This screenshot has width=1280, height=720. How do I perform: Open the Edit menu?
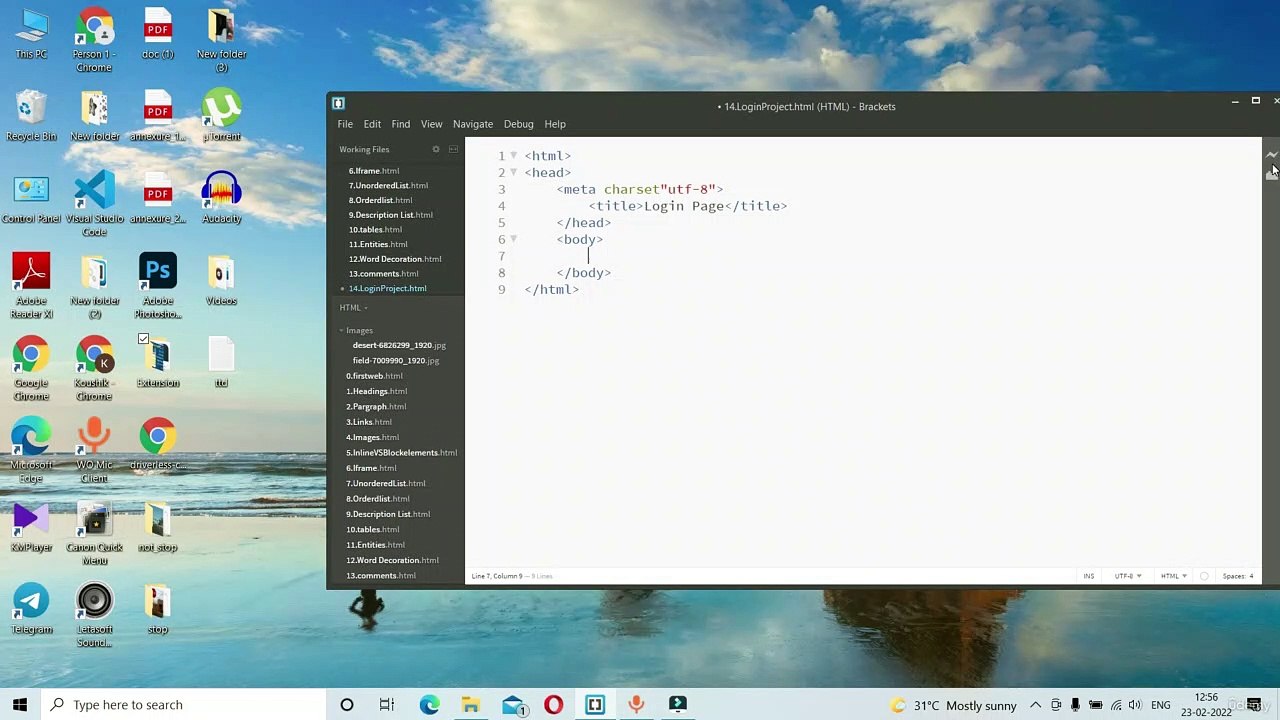coord(372,124)
